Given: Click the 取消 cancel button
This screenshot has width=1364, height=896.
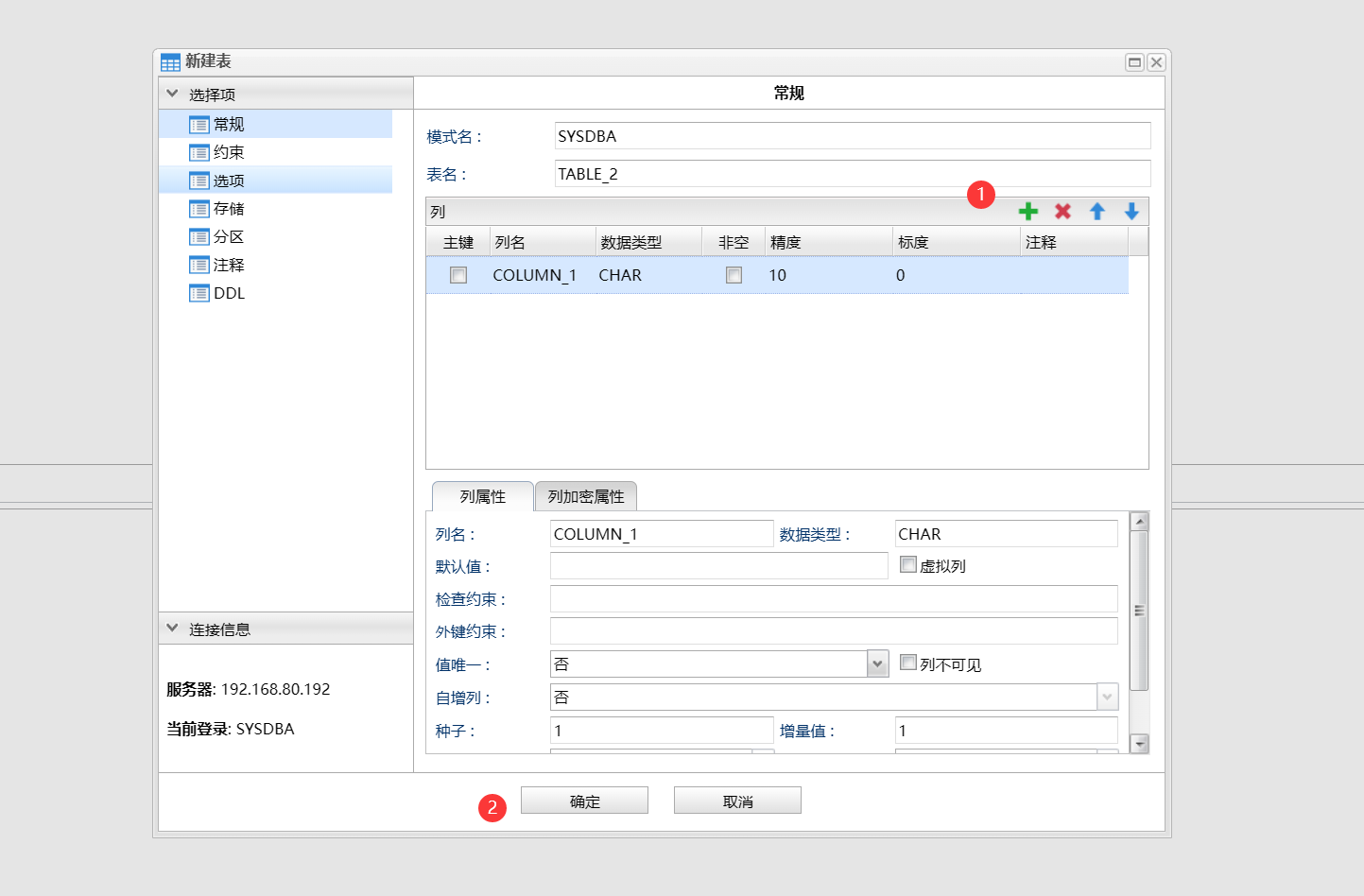Looking at the screenshot, I should coord(736,800).
